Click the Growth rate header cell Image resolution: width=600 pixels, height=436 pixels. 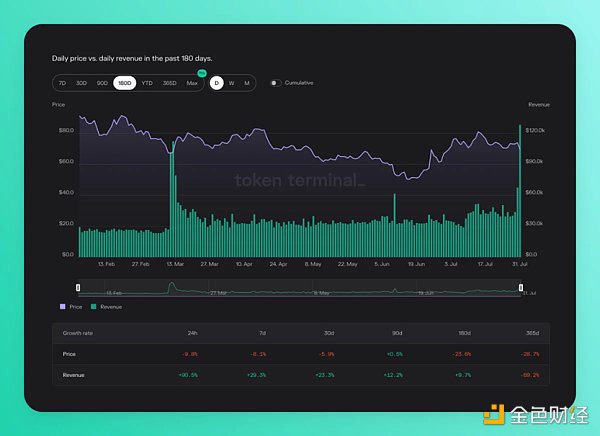(x=78, y=333)
